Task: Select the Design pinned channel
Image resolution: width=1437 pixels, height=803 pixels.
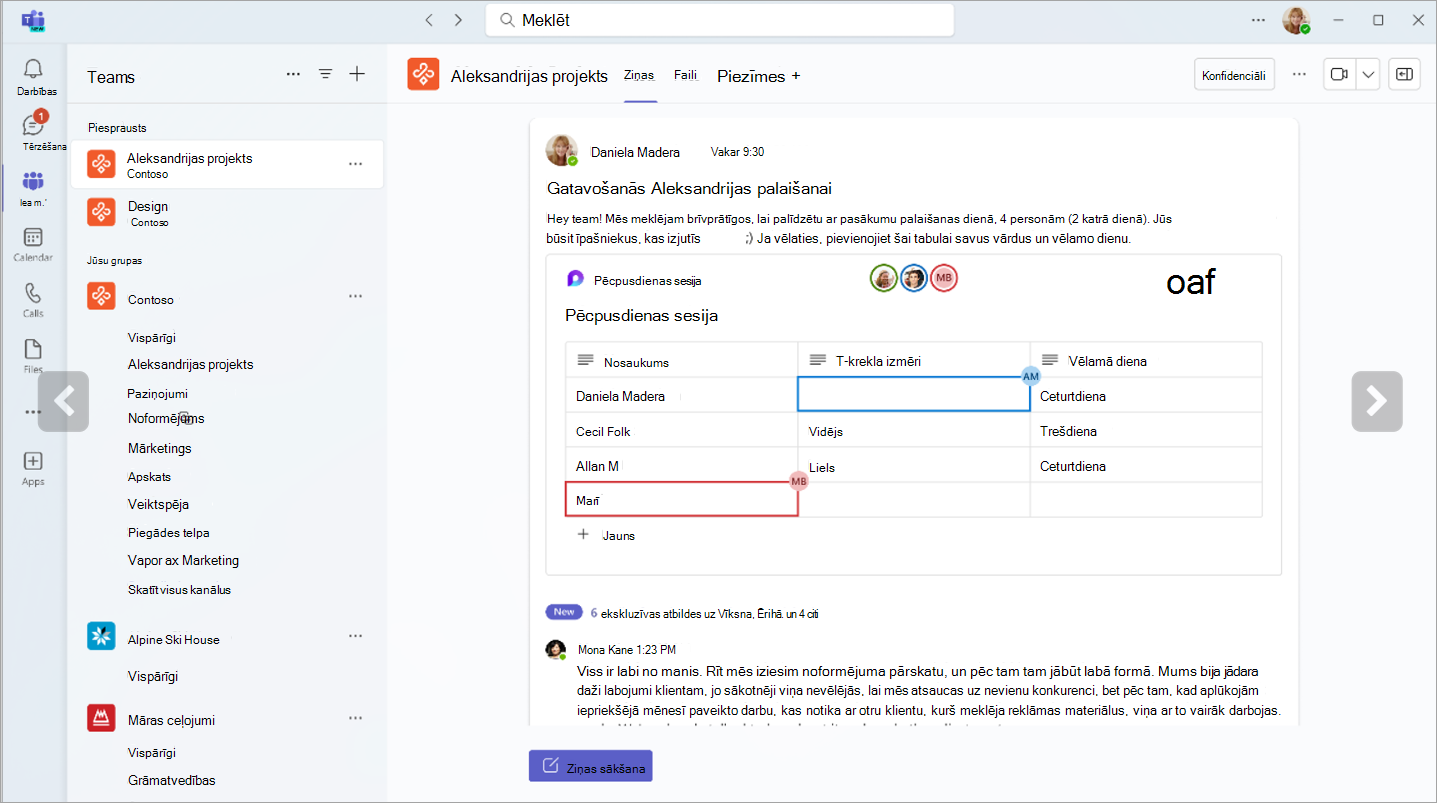Action: point(227,212)
